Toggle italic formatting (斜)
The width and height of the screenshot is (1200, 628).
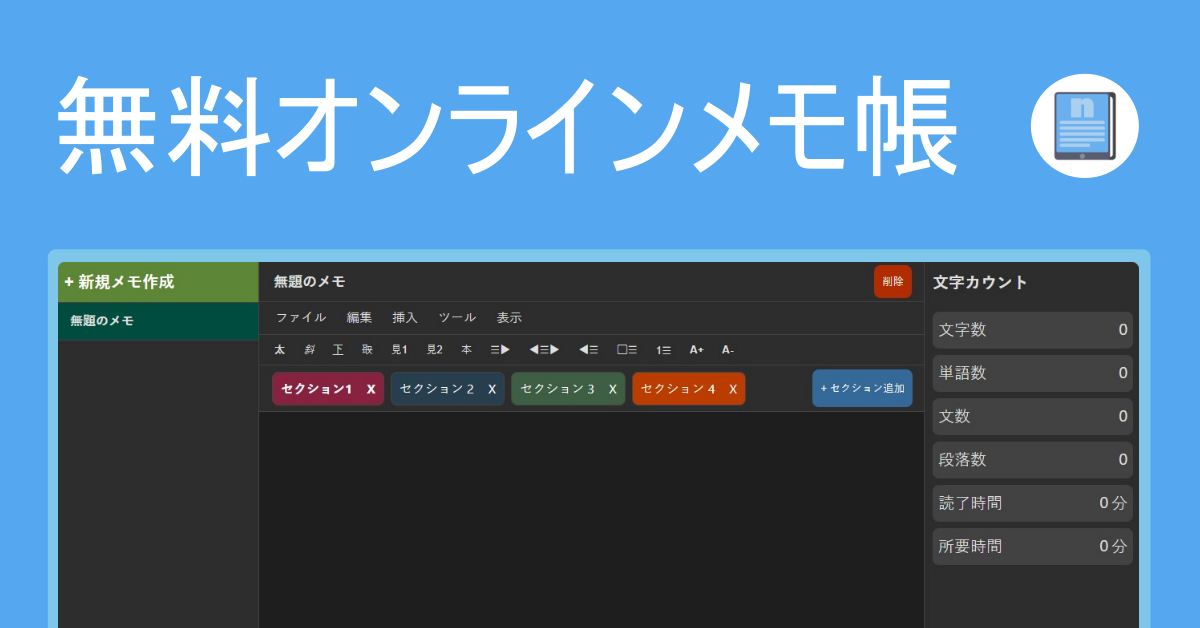click(x=310, y=350)
